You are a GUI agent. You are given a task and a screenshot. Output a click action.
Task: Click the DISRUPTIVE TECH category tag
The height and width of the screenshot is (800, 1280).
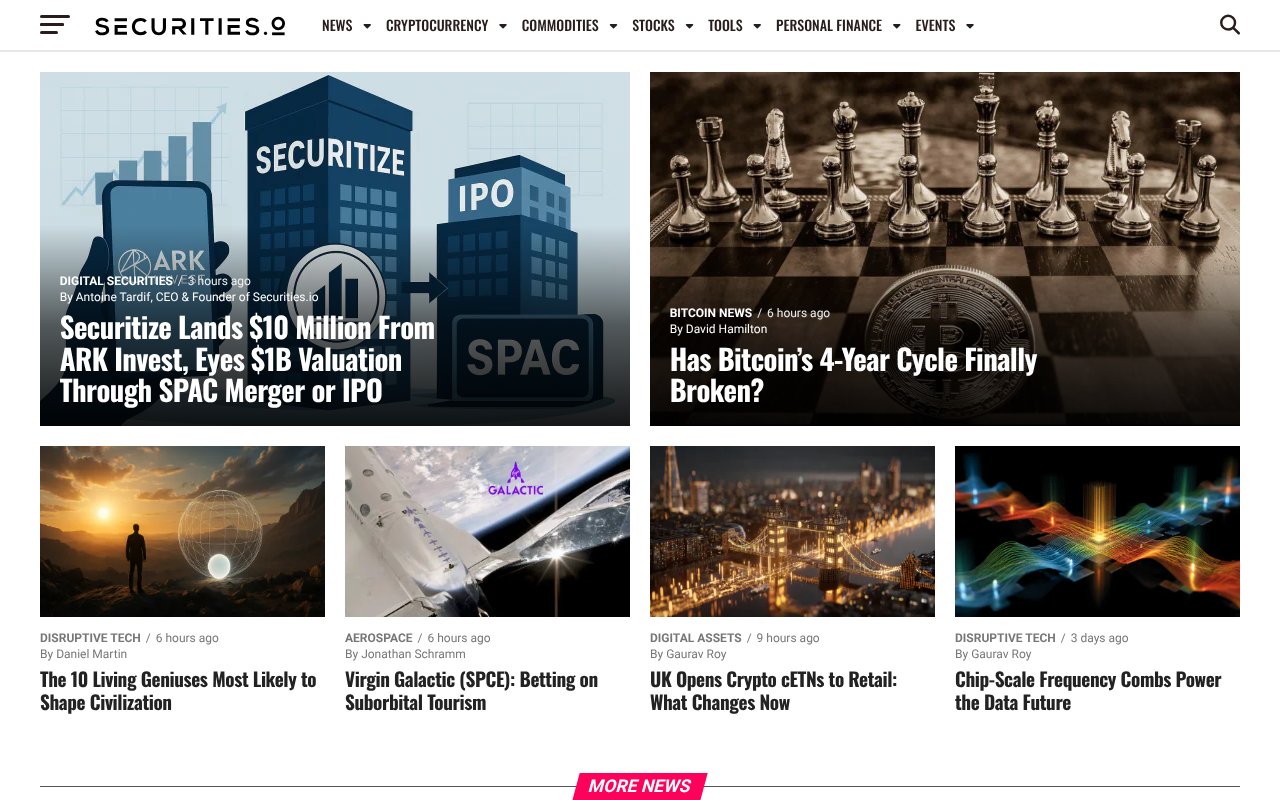pyautogui.click(x=90, y=637)
